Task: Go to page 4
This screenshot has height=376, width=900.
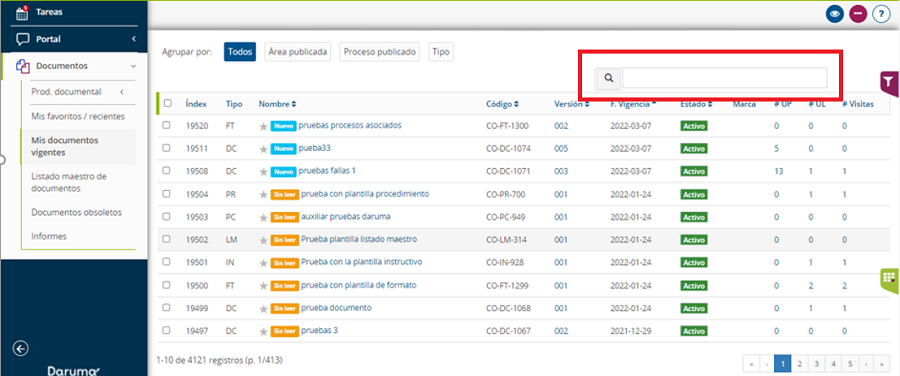Action: pos(833,363)
